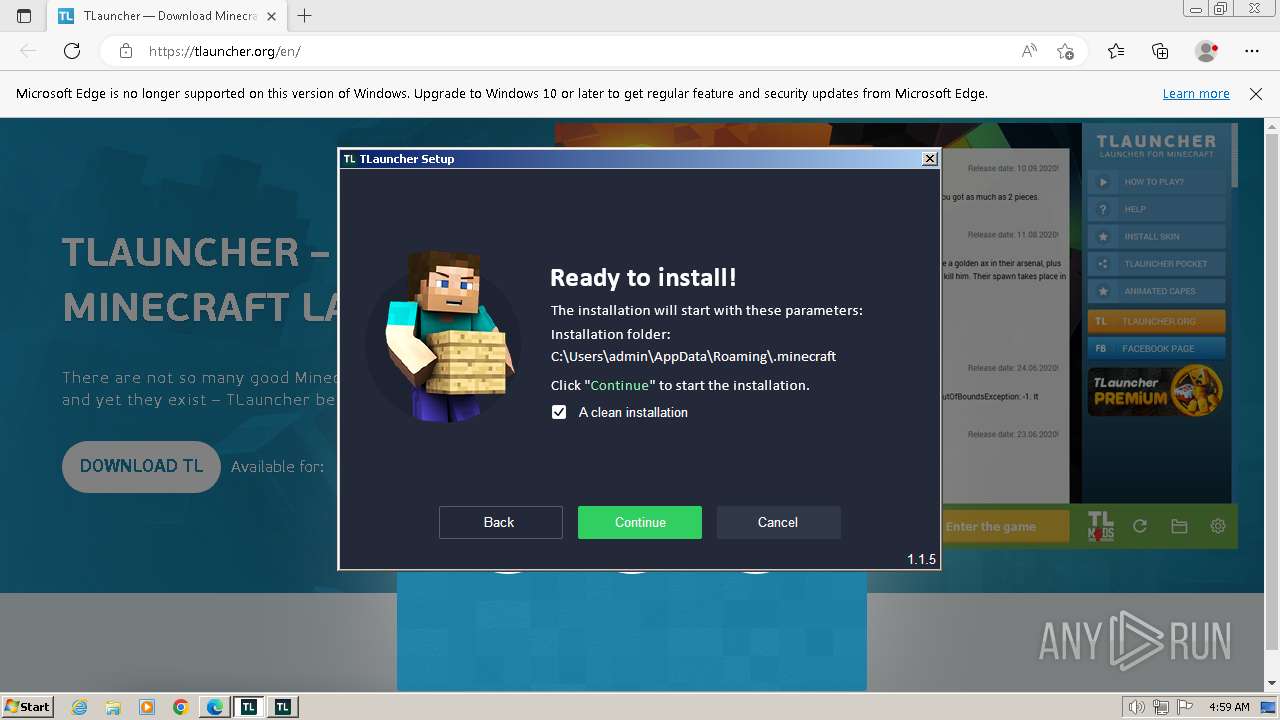Launch Internet Explorer from taskbar
1280x720 pixels.
click(x=80, y=707)
